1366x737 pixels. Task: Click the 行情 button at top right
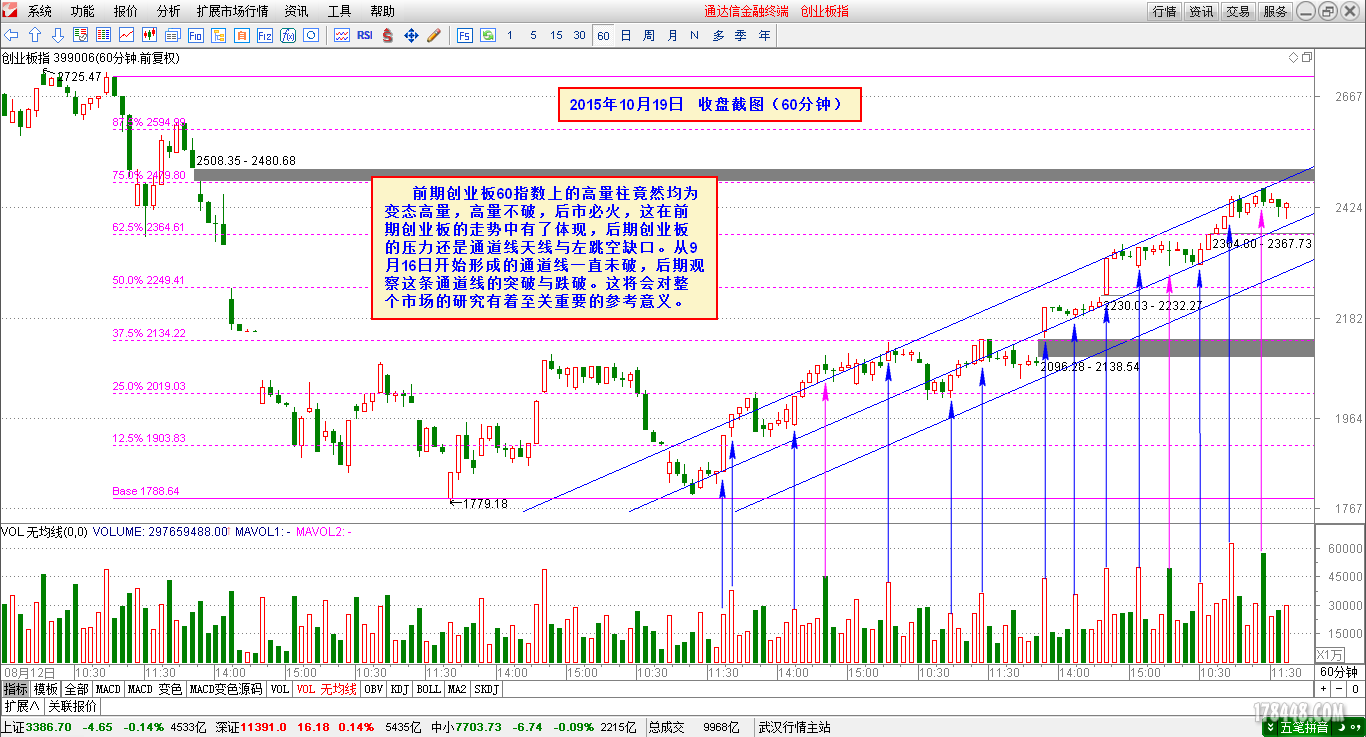pyautogui.click(x=1164, y=11)
